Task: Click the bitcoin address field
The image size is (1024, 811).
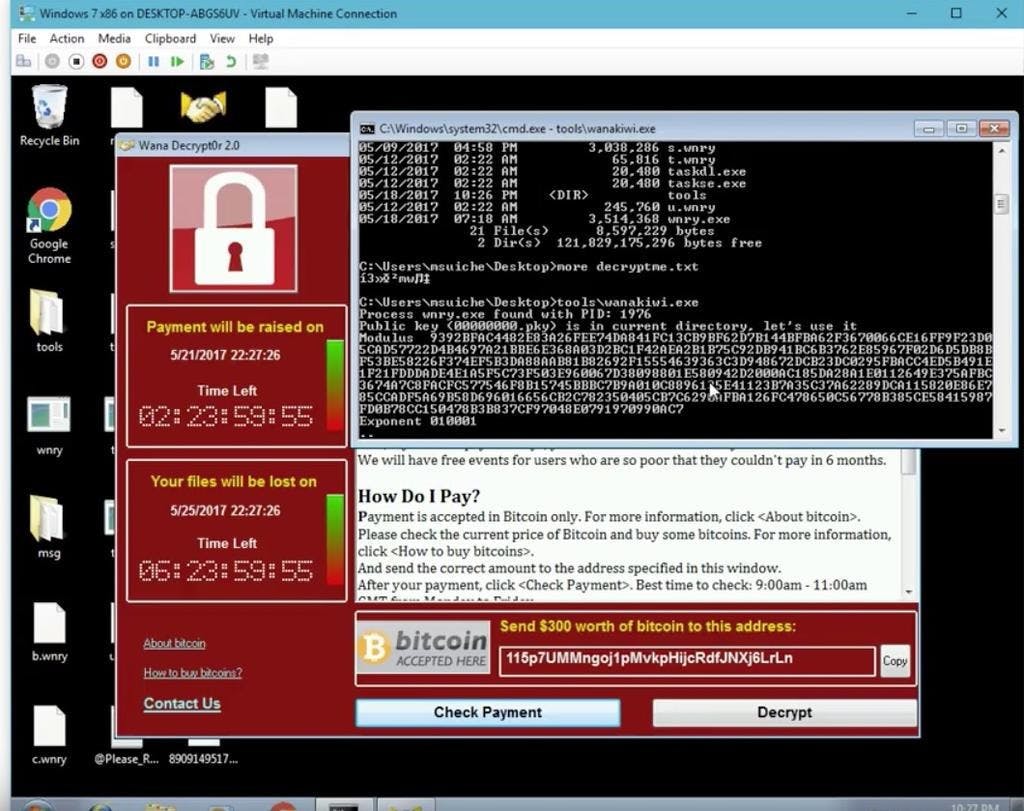Action: [x=687, y=660]
